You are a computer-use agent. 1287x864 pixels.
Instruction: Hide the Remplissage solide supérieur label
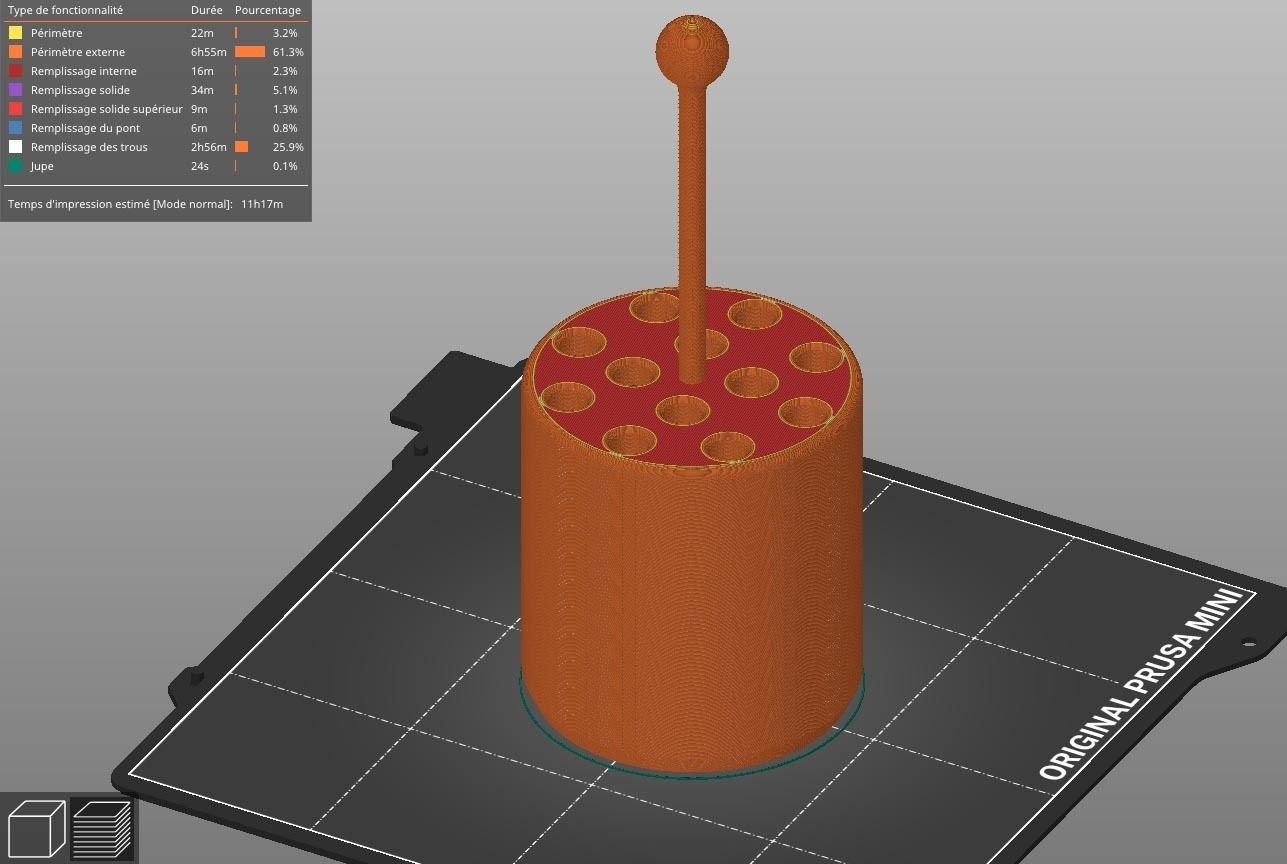pyautogui.click(x=107, y=109)
